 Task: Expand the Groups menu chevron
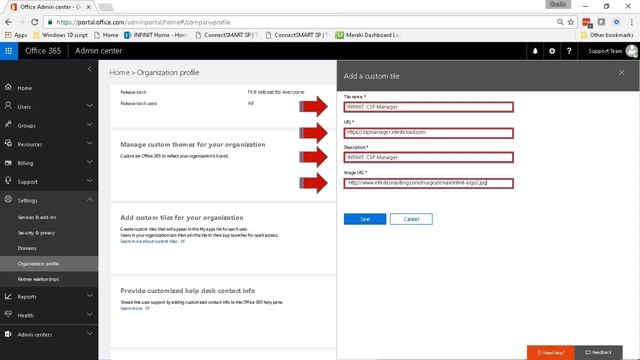[x=89, y=125]
